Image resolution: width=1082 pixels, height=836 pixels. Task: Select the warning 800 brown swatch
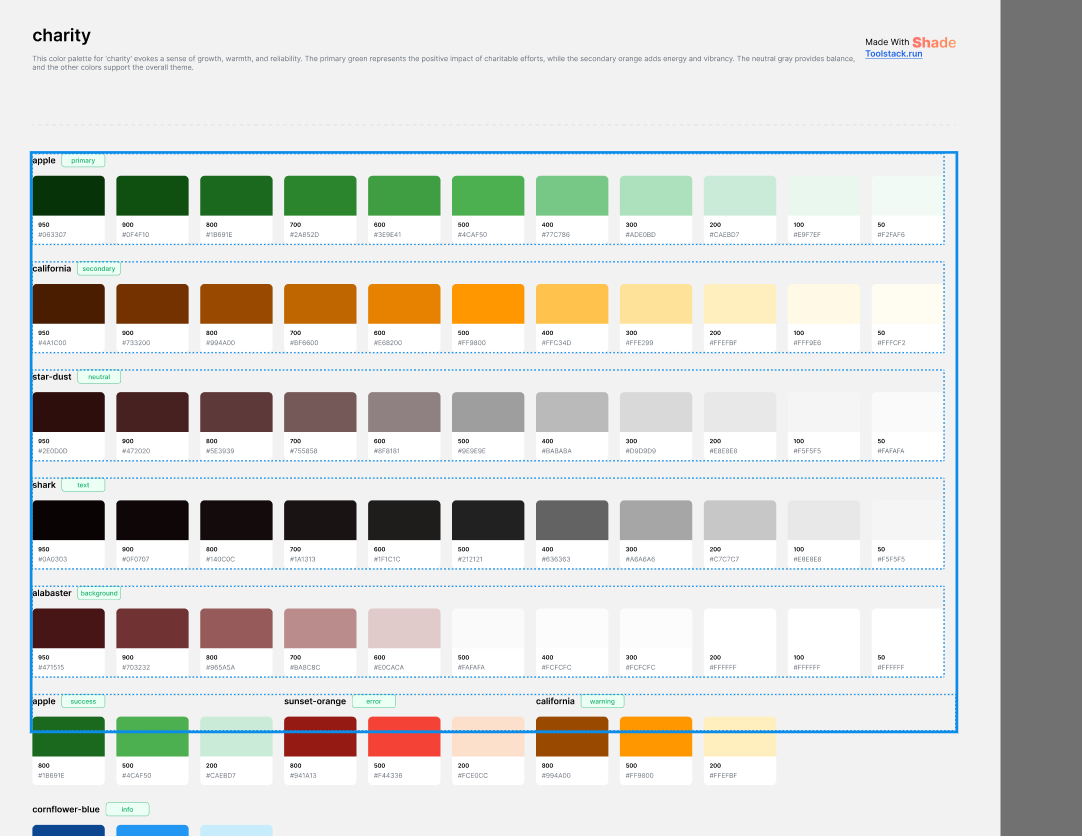572,737
